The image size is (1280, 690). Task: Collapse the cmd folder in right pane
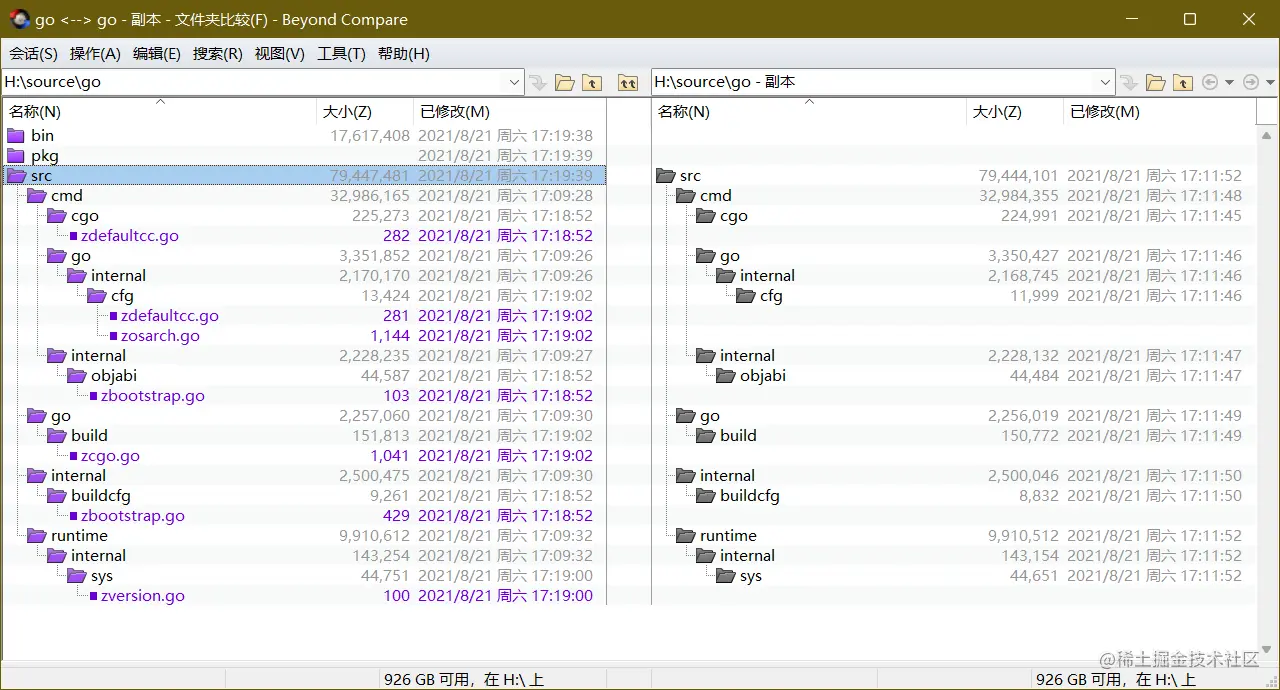tap(685, 196)
